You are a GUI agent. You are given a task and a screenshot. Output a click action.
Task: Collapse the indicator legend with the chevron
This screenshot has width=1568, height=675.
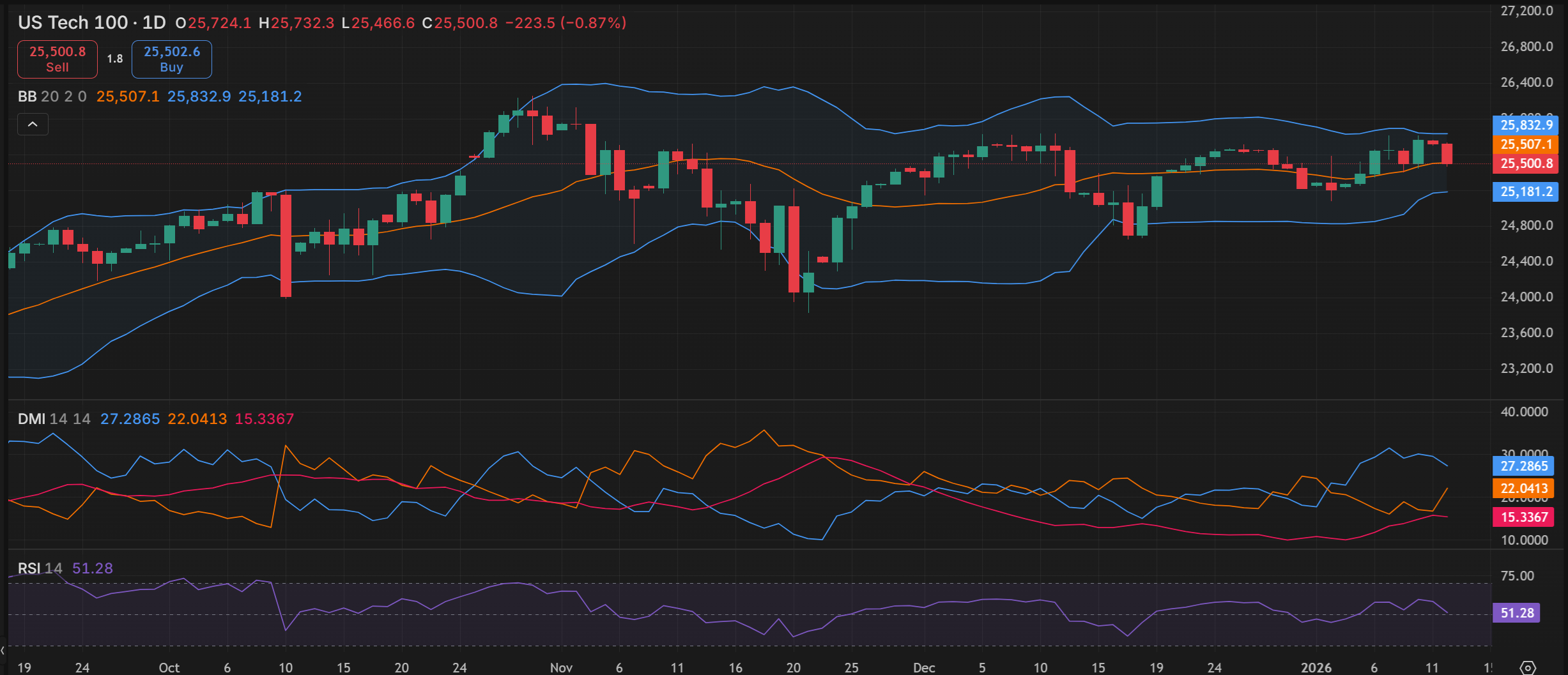point(33,125)
